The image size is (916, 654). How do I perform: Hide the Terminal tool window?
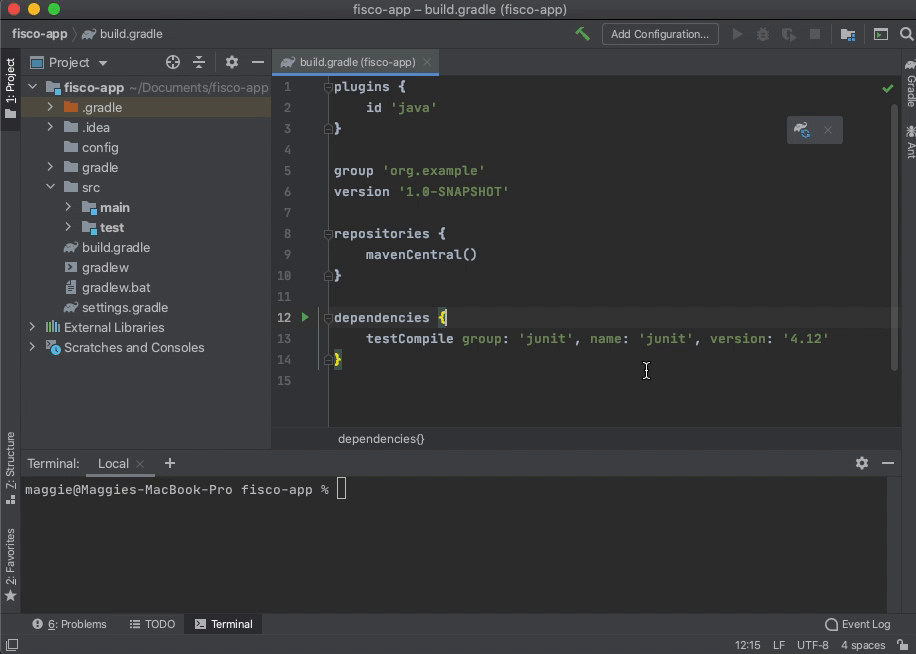pos(888,463)
